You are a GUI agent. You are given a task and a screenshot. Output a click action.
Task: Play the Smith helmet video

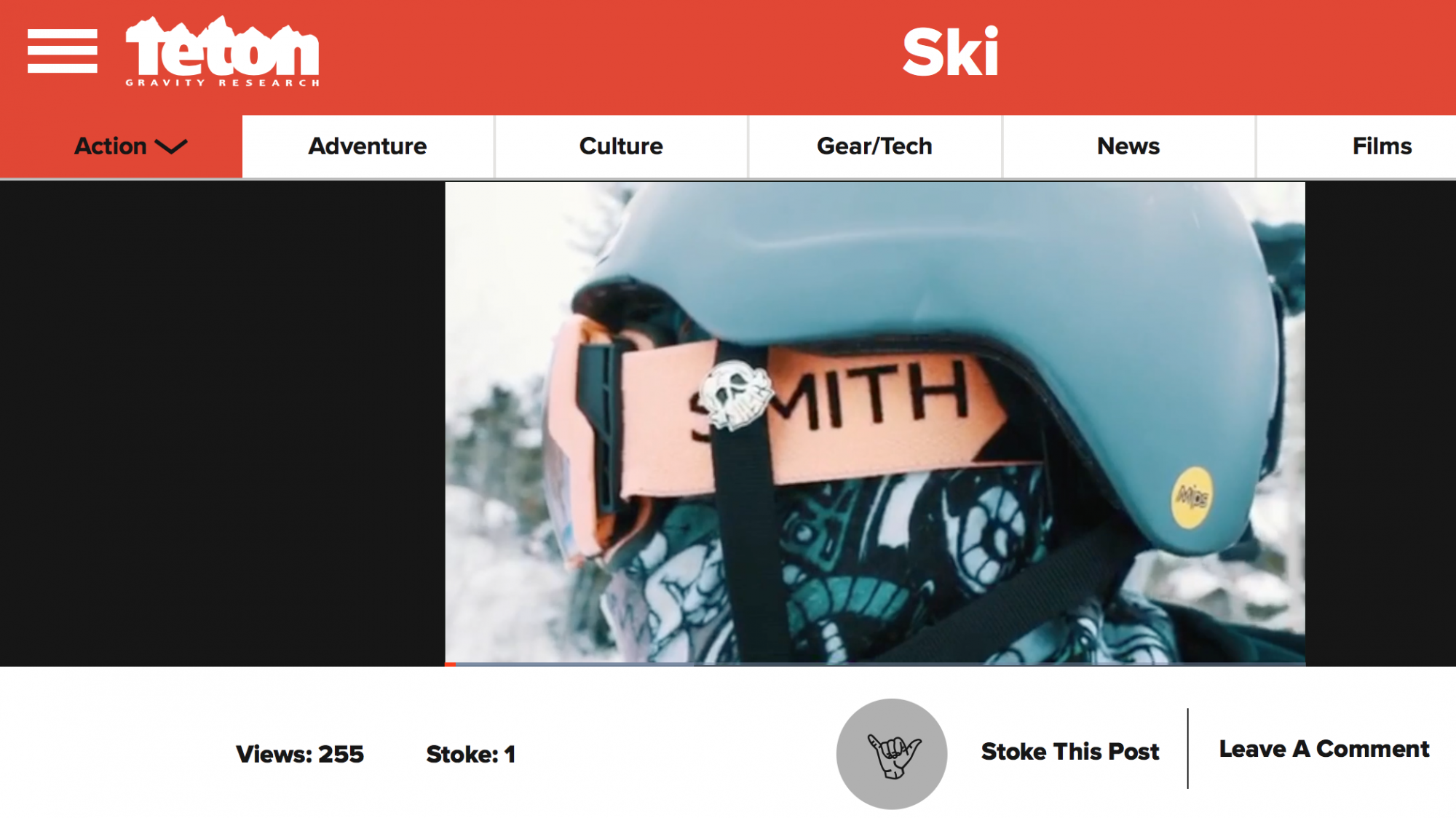click(875, 422)
